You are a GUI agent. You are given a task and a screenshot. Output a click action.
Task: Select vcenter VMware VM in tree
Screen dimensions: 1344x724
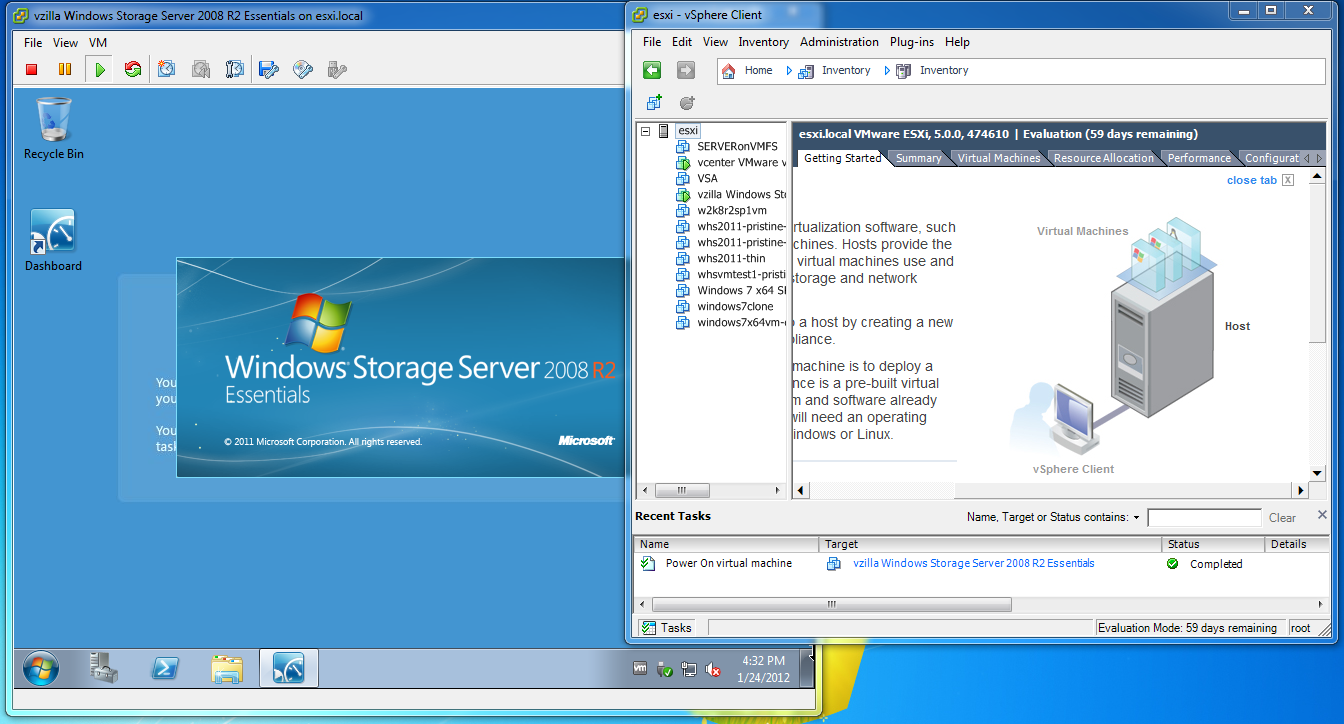[741, 163]
